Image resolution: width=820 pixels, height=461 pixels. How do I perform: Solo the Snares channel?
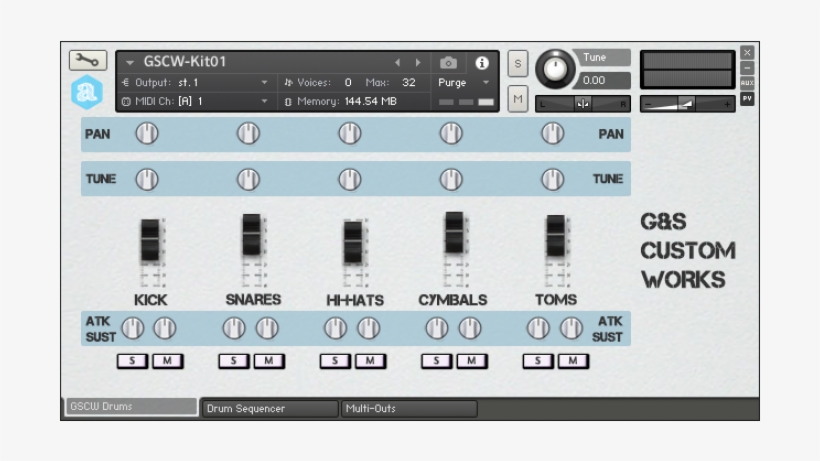tap(234, 361)
